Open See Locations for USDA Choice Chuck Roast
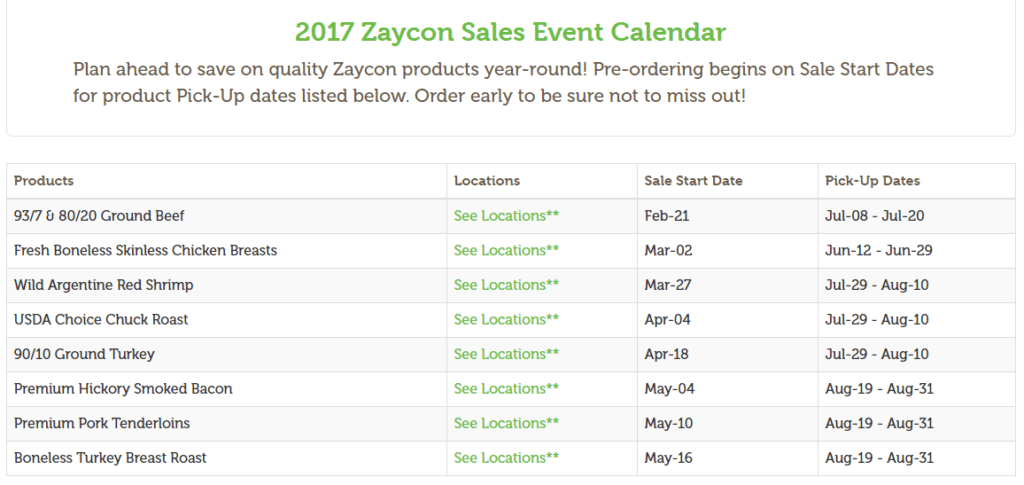Image resolution: width=1024 pixels, height=485 pixels. (x=506, y=319)
